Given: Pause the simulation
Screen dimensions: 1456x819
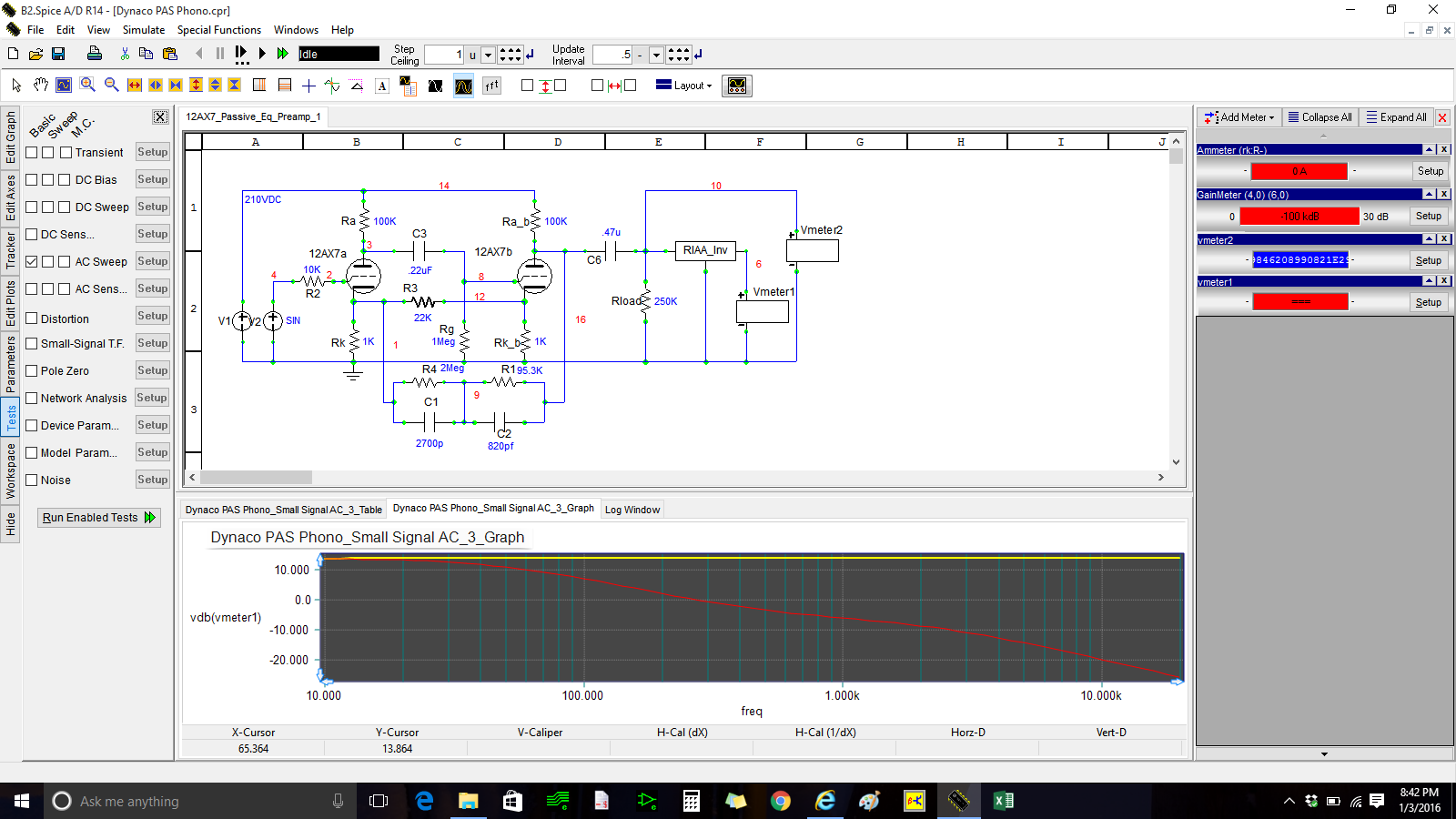Looking at the screenshot, I should coord(220,55).
